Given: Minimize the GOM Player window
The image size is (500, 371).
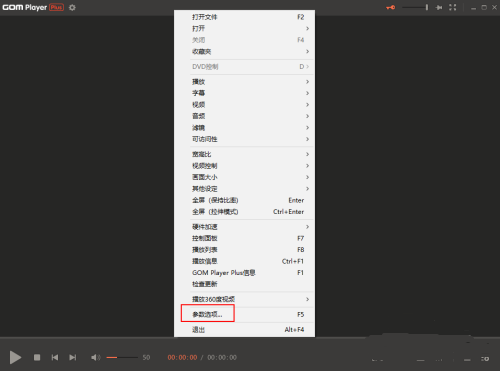Looking at the screenshot, I should click(473, 8).
